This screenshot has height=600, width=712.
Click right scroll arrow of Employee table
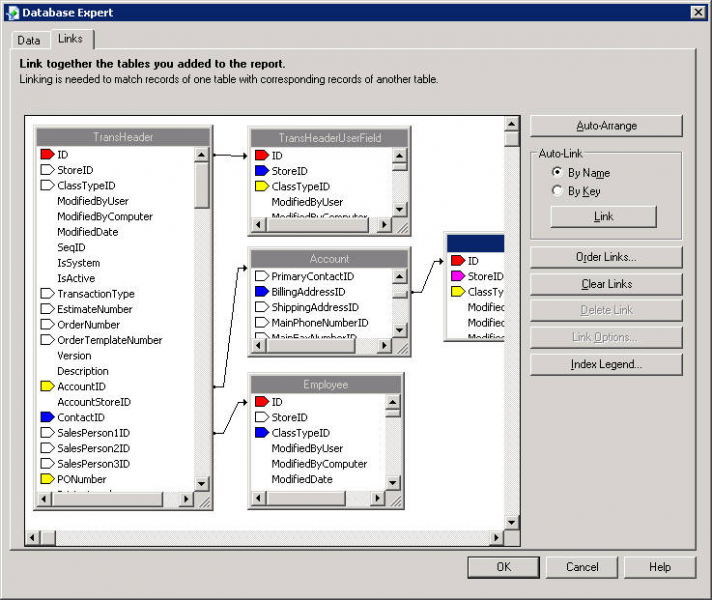pos(377,498)
